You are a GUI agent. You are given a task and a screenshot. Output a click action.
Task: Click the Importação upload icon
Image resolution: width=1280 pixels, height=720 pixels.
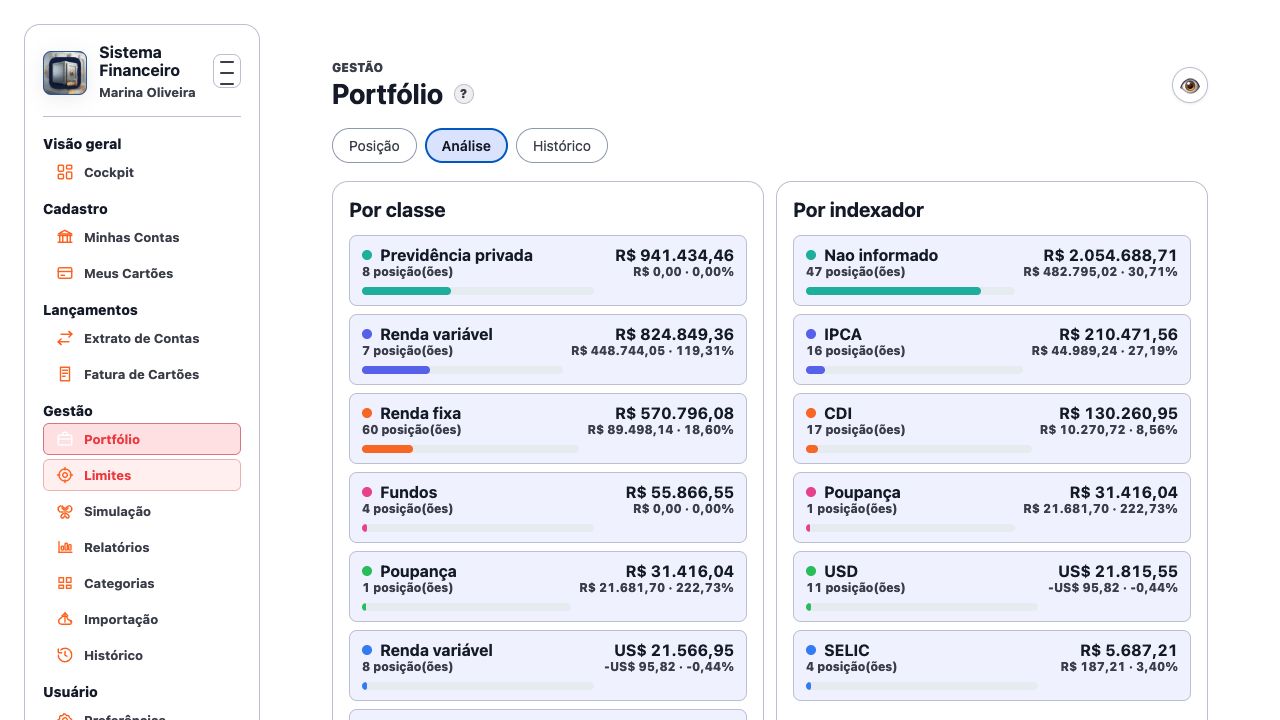pos(65,619)
